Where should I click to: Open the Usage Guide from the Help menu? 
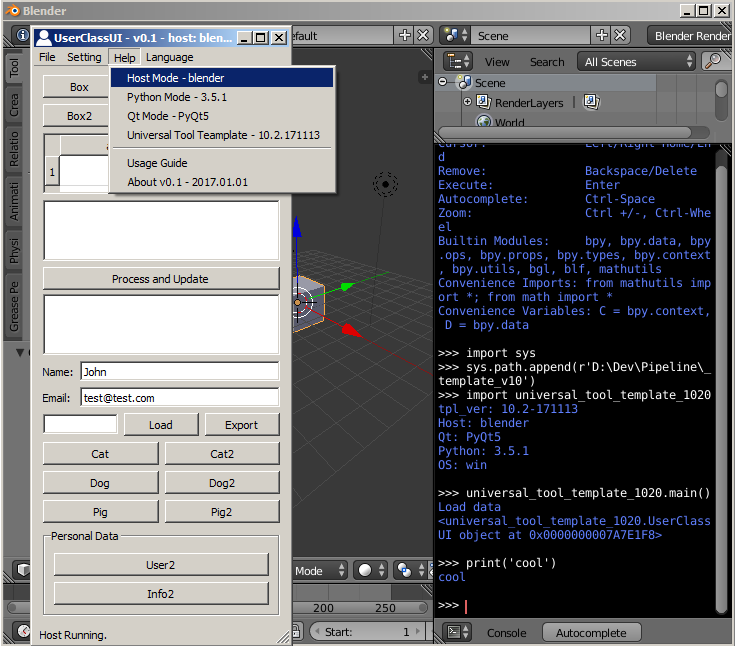tap(222, 163)
